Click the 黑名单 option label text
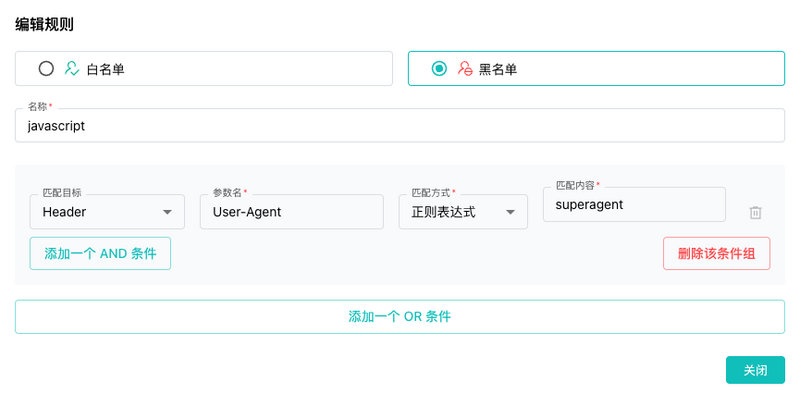 pos(498,69)
